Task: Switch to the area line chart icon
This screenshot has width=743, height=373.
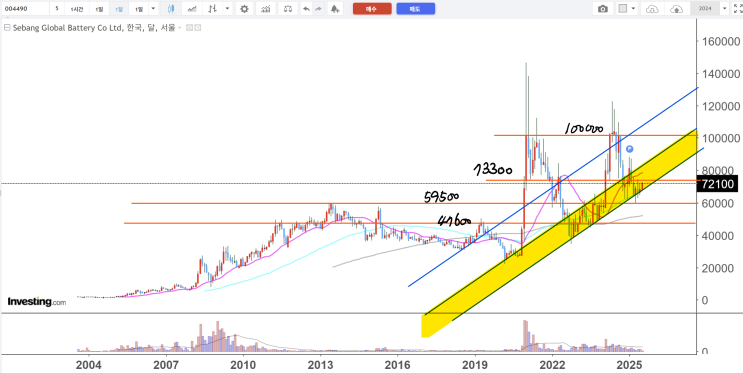Action: (x=192, y=9)
